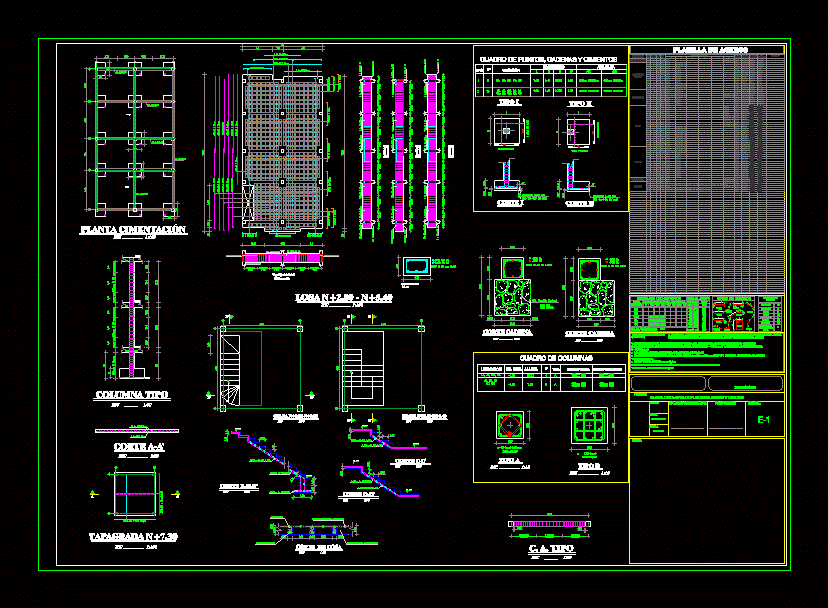Select the foundation plan drawing
Image resolution: width=828 pixels, height=608 pixels.
pos(133,138)
